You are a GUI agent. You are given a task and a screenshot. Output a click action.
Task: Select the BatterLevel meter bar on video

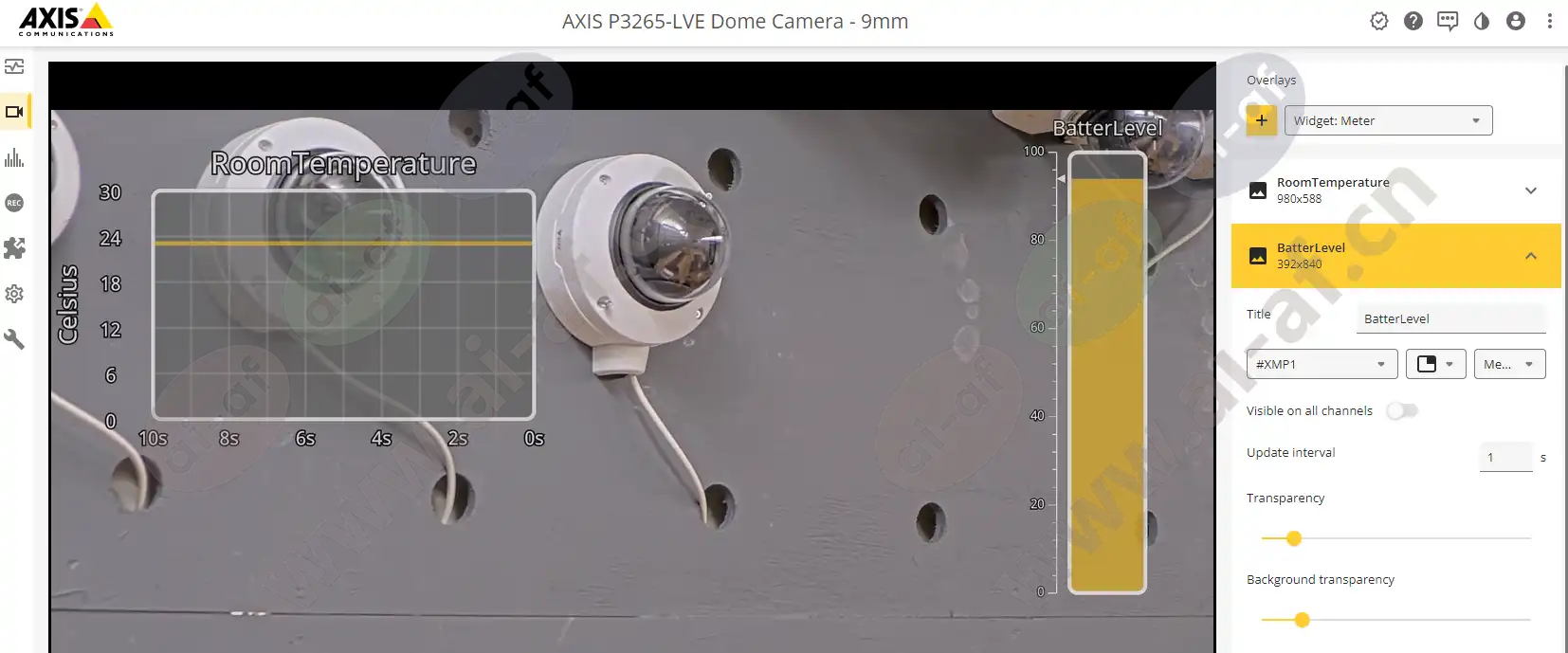point(1107,372)
